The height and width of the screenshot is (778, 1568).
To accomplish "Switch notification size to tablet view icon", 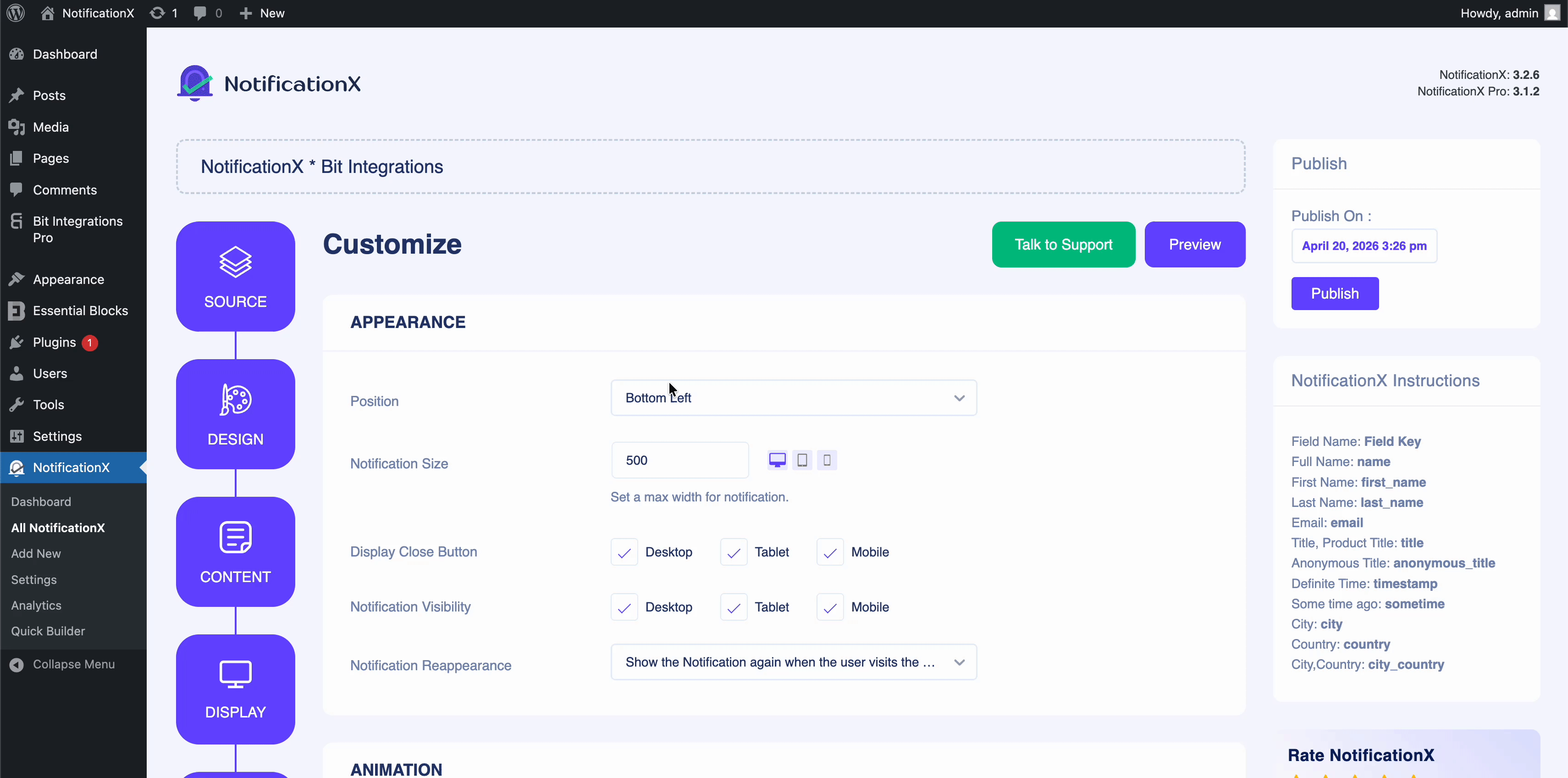I will [802, 460].
